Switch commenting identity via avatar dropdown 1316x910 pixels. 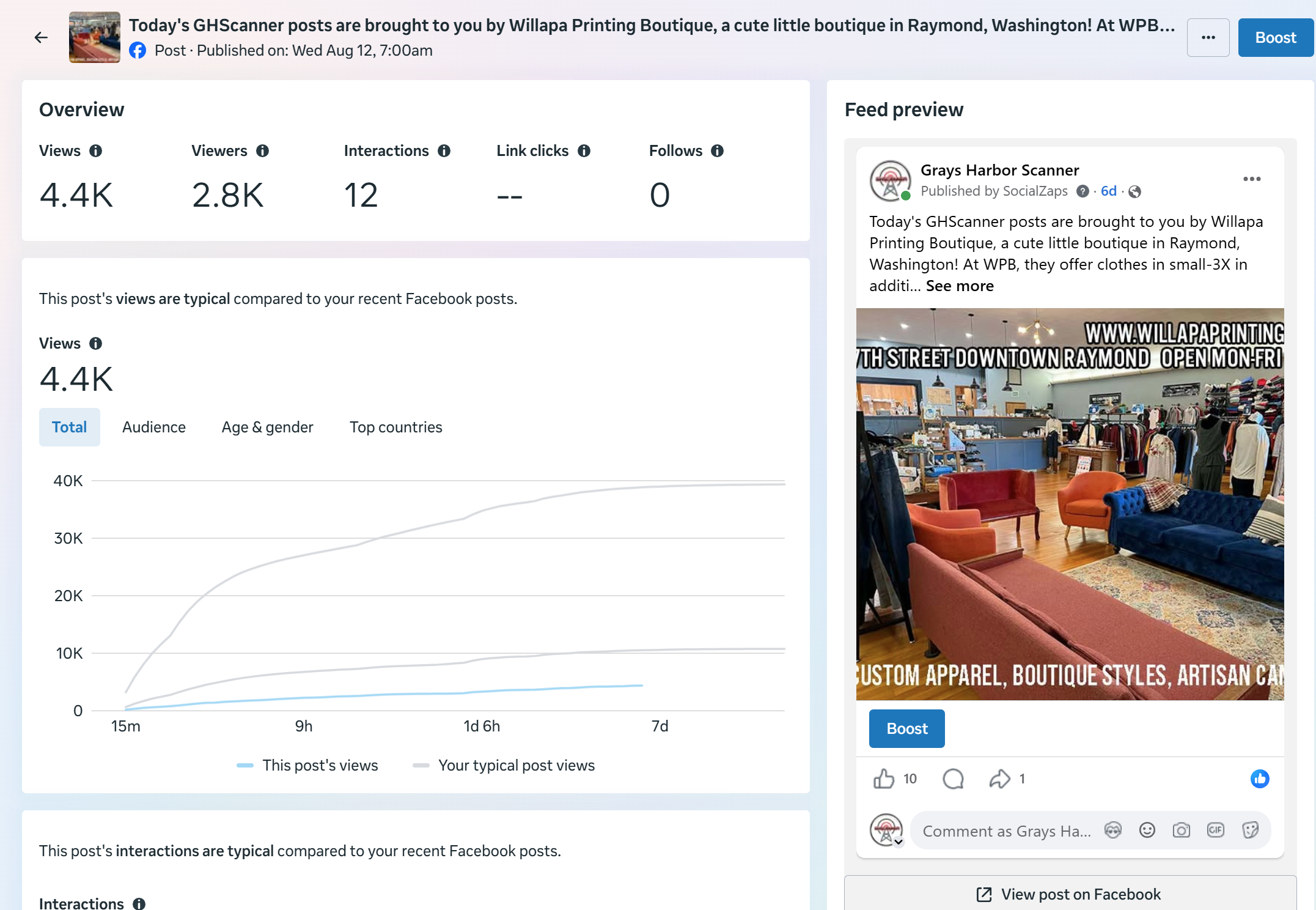pyautogui.click(x=886, y=830)
